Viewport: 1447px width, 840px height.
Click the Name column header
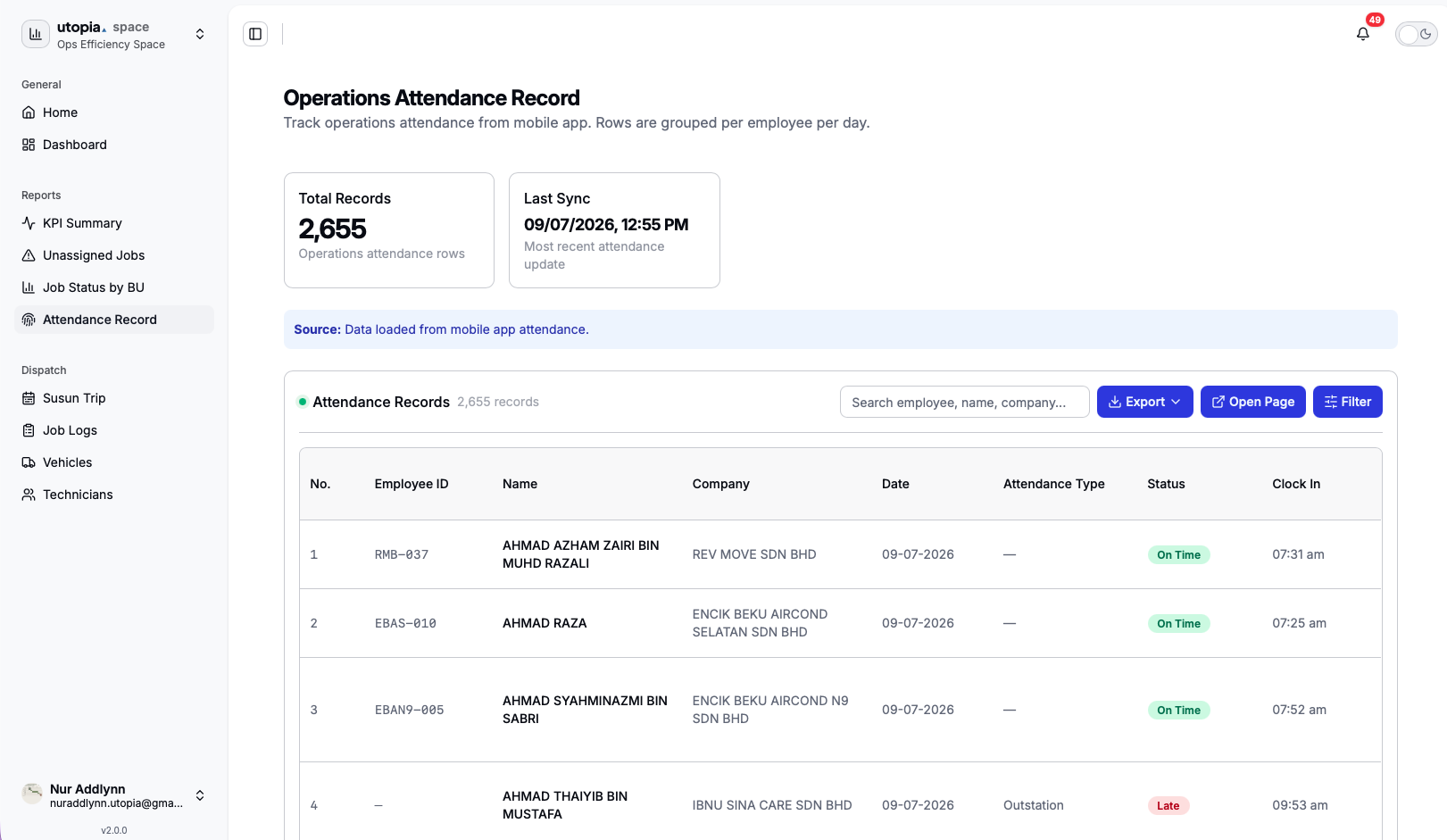pyautogui.click(x=520, y=484)
